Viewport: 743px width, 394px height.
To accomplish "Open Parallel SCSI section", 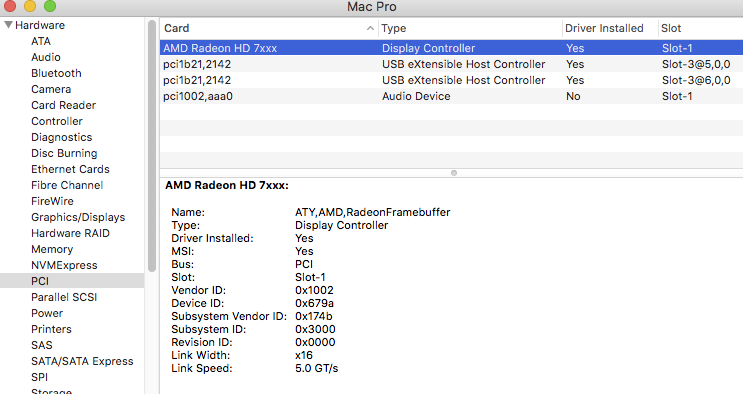I will point(64,297).
